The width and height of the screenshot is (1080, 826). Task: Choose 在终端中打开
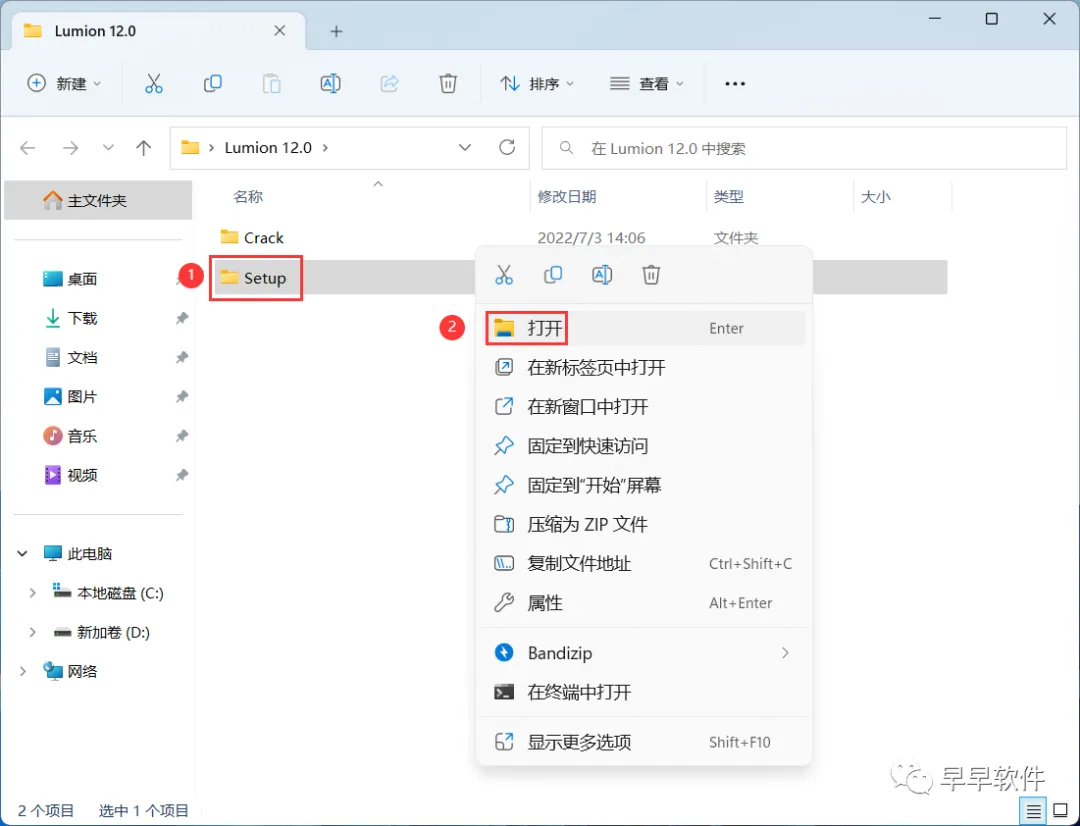point(645,692)
